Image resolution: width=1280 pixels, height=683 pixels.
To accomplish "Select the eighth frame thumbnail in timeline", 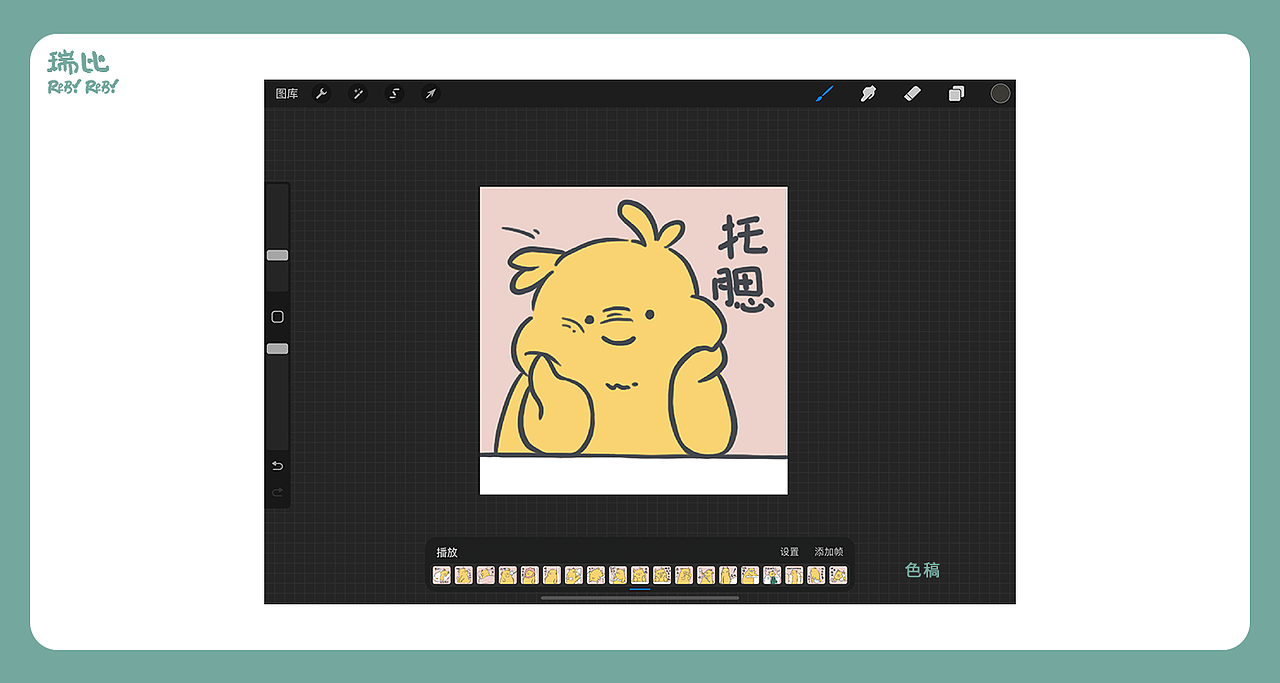I will pos(596,575).
